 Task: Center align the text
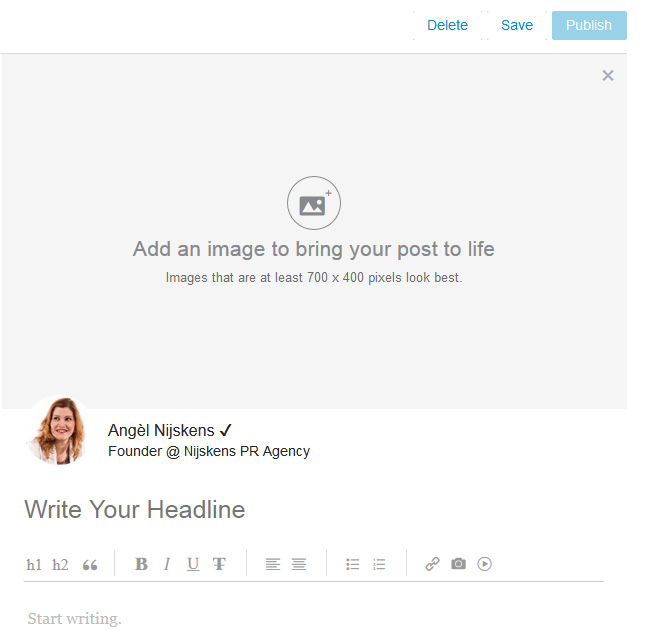tap(298, 564)
